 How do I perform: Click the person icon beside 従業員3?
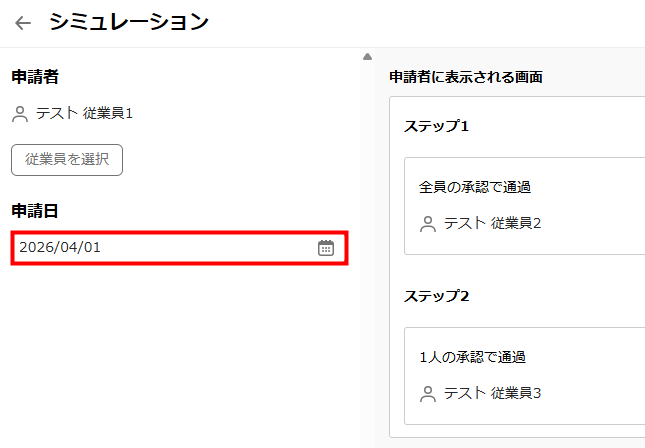pos(428,394)
